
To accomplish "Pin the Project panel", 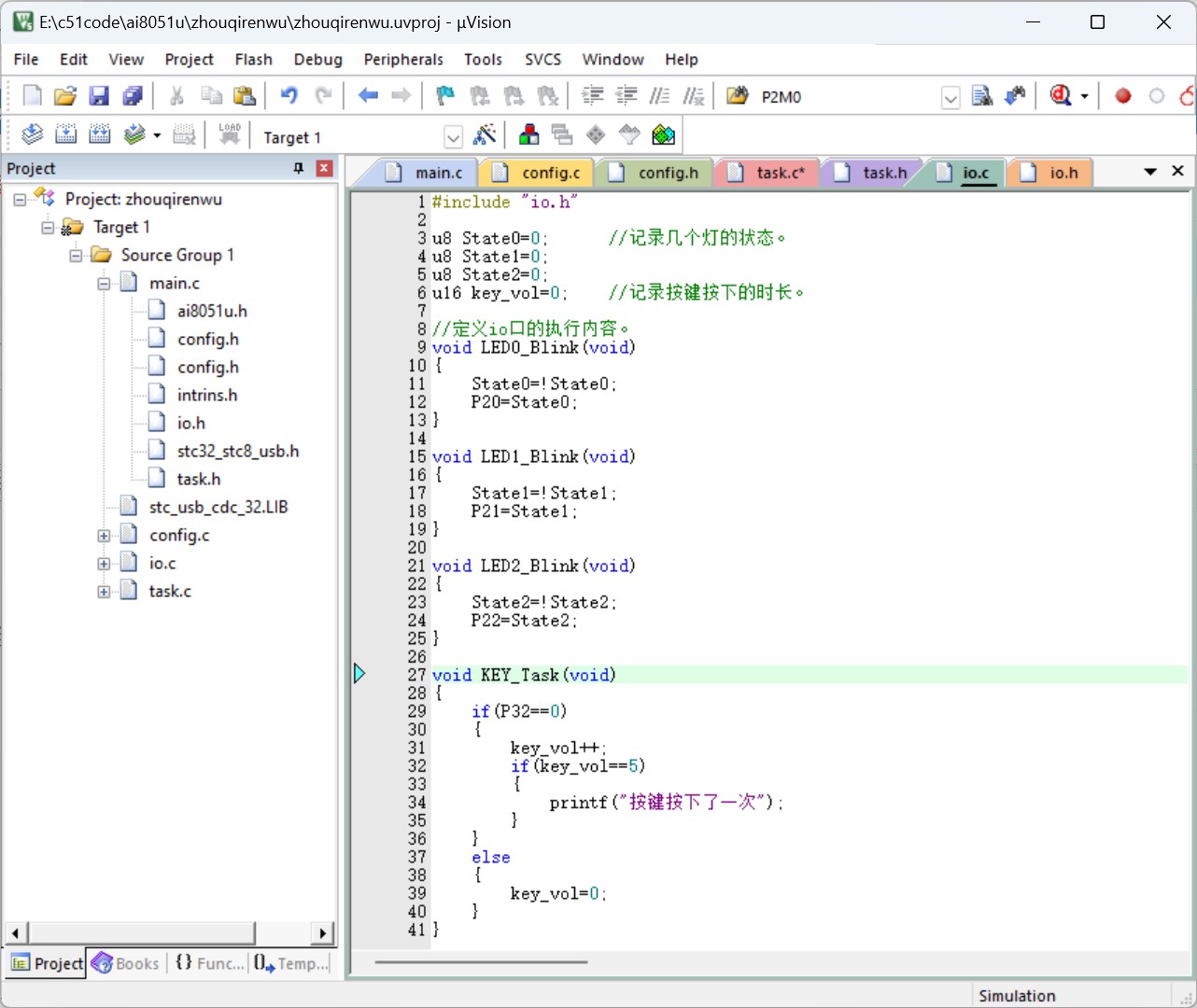I will click(x=299, y=168).
